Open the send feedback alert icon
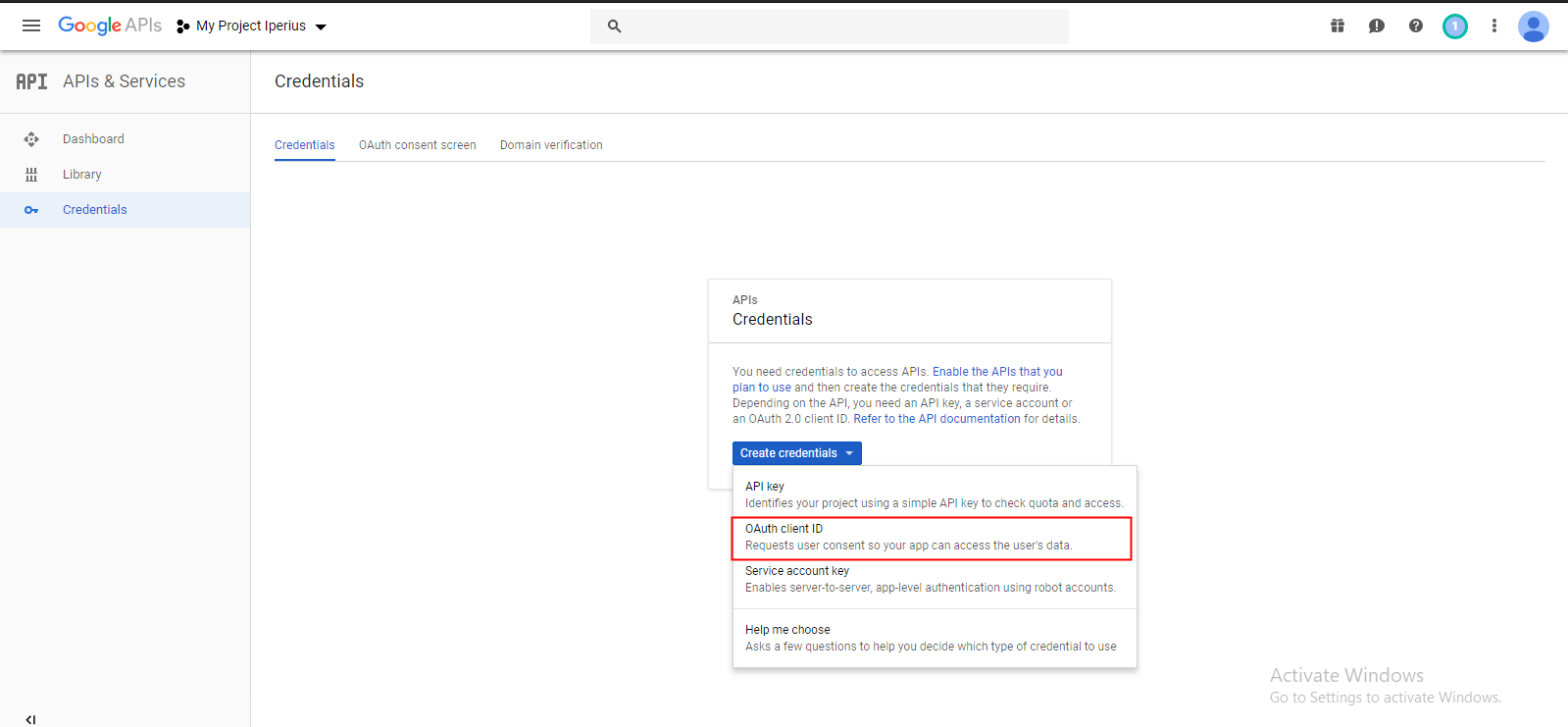This screenshot has width=1568, height=727. 1377,26
